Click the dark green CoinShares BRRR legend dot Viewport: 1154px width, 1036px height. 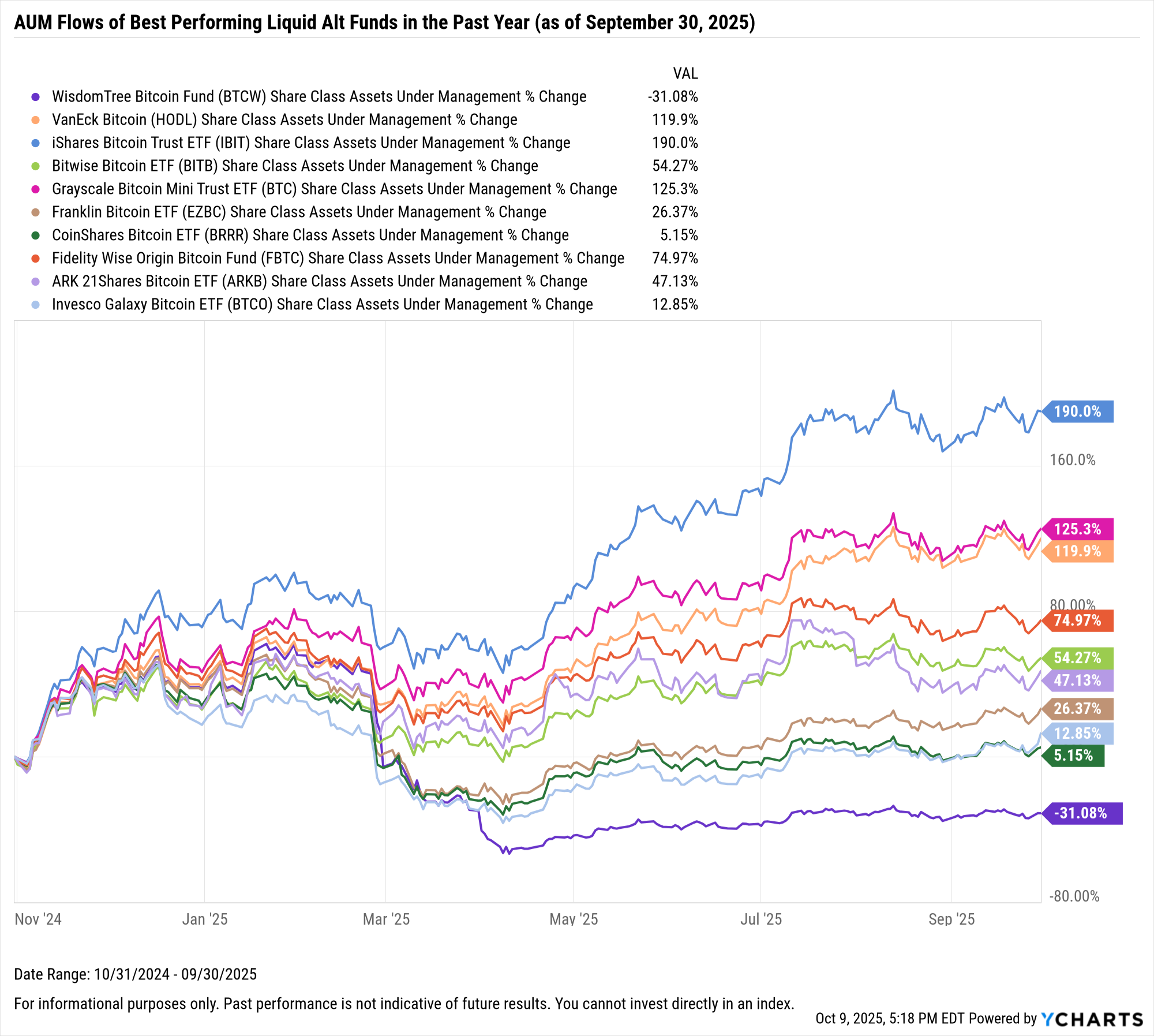pos(36,235)
